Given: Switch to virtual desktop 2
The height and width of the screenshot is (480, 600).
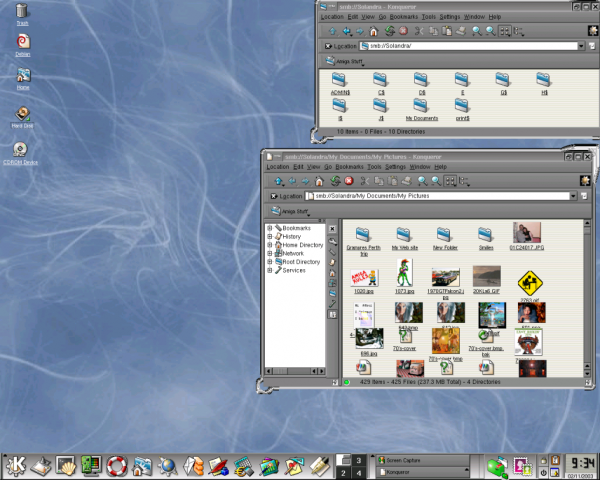Looking at the screenshot, I should click(x=343, y=473).
